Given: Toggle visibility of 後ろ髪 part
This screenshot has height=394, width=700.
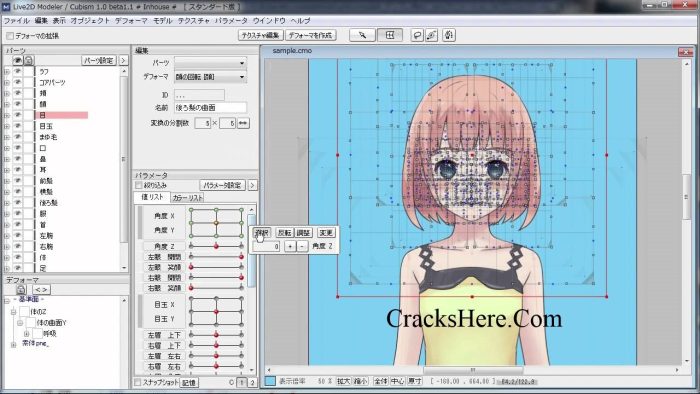Looking at the screenshot, I should coord(17,203).
